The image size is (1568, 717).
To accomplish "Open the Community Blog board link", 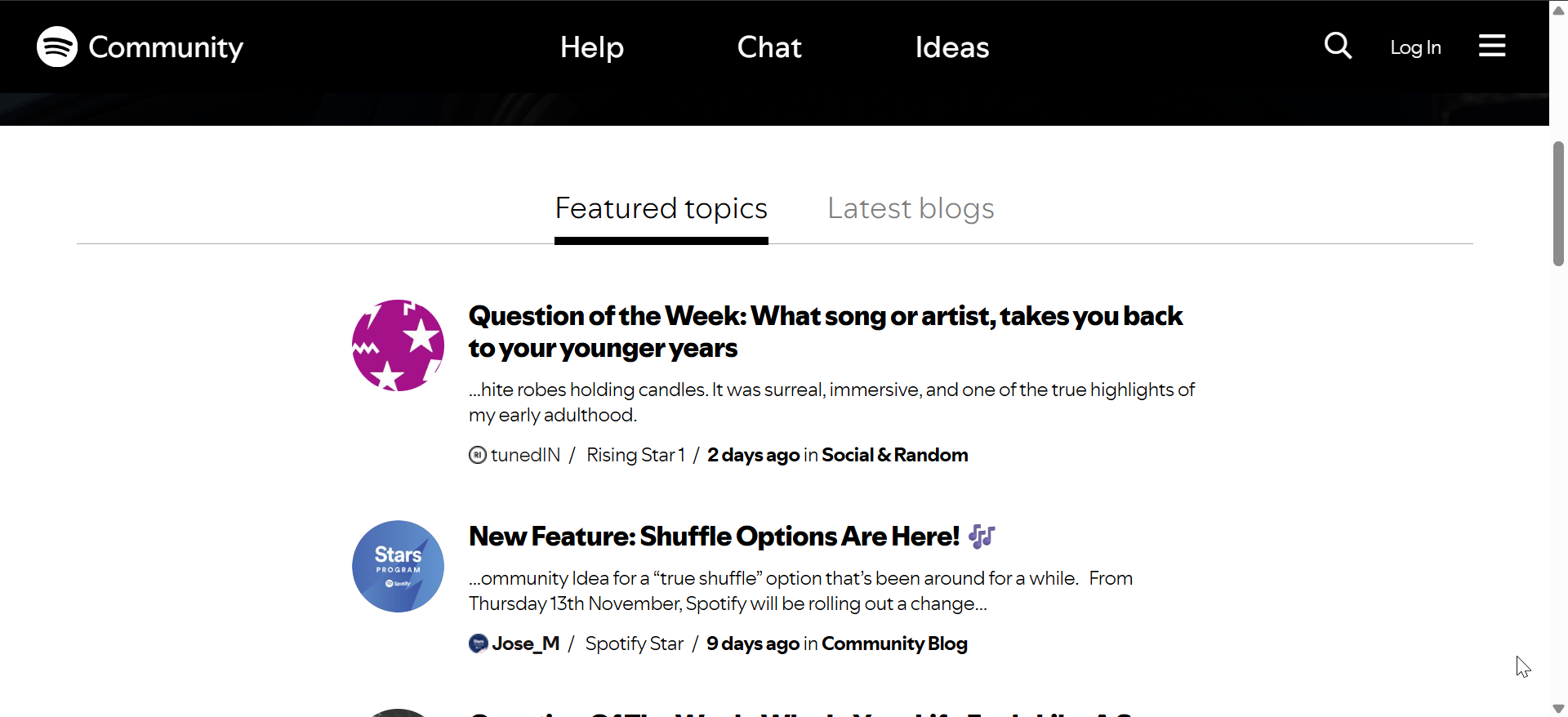I will (894, 644).
